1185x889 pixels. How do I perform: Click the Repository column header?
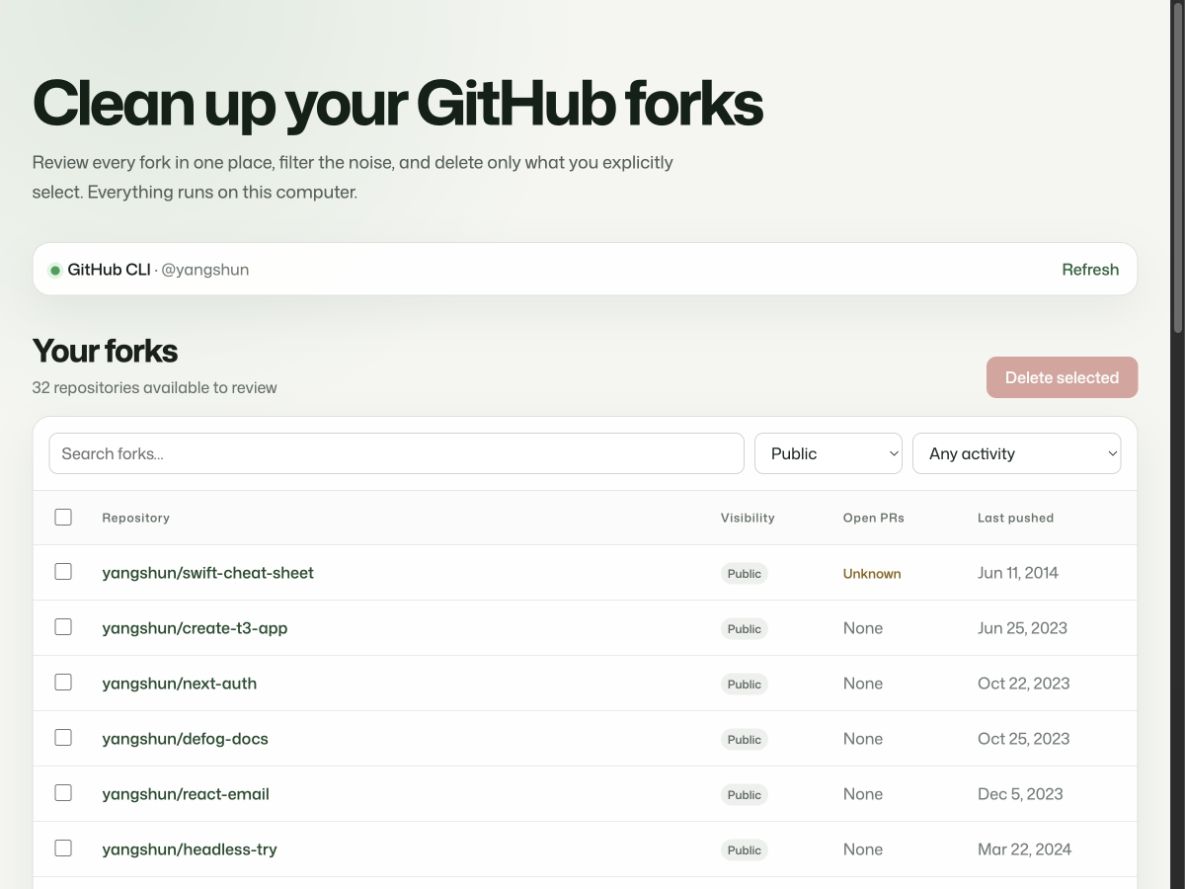(136, 518)
